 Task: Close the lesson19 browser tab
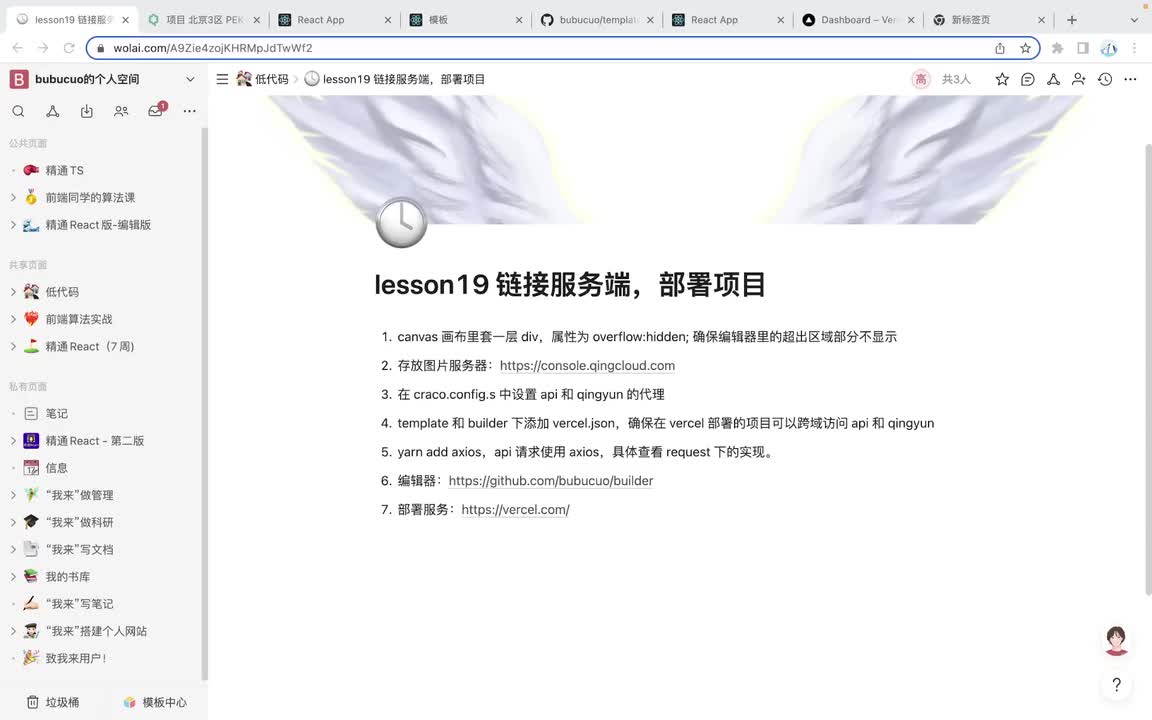click(x=126, y=20)
